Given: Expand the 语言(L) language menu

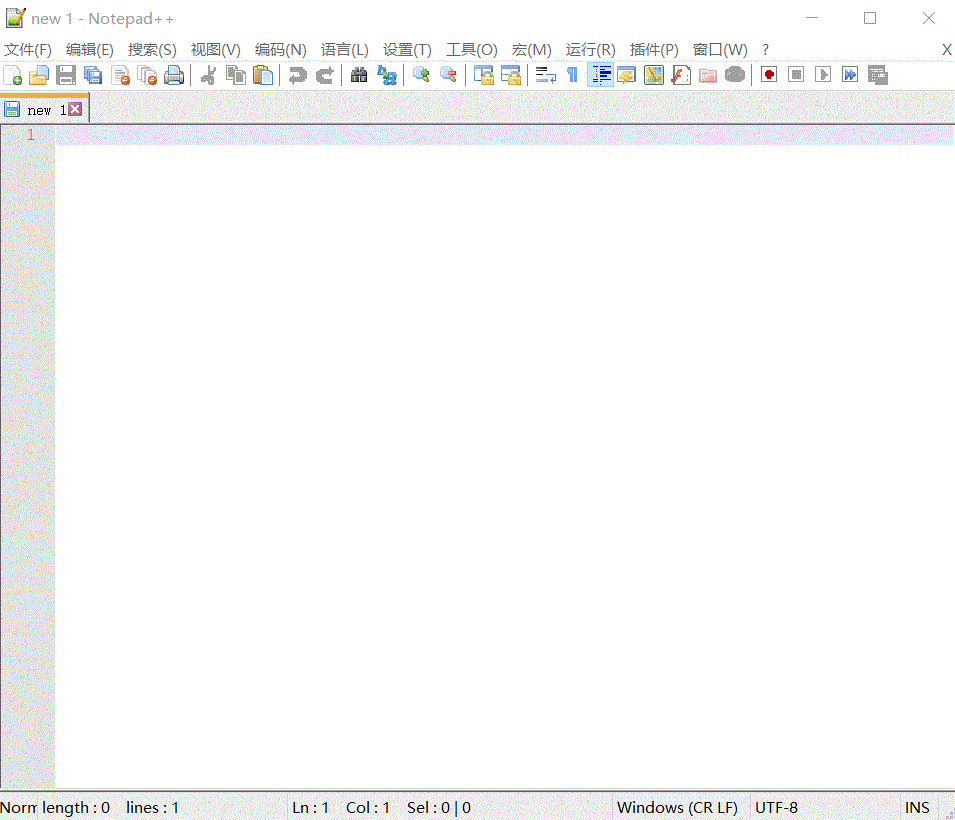Looking at the screenshot, I should [344, 50].
